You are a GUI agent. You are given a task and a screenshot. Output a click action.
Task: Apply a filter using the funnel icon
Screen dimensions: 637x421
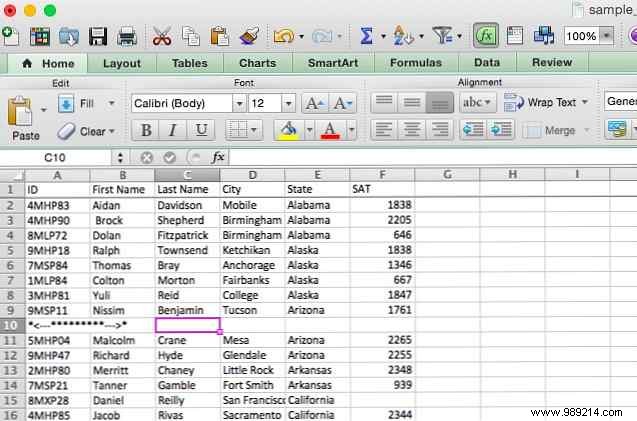[x=442, y=36]
